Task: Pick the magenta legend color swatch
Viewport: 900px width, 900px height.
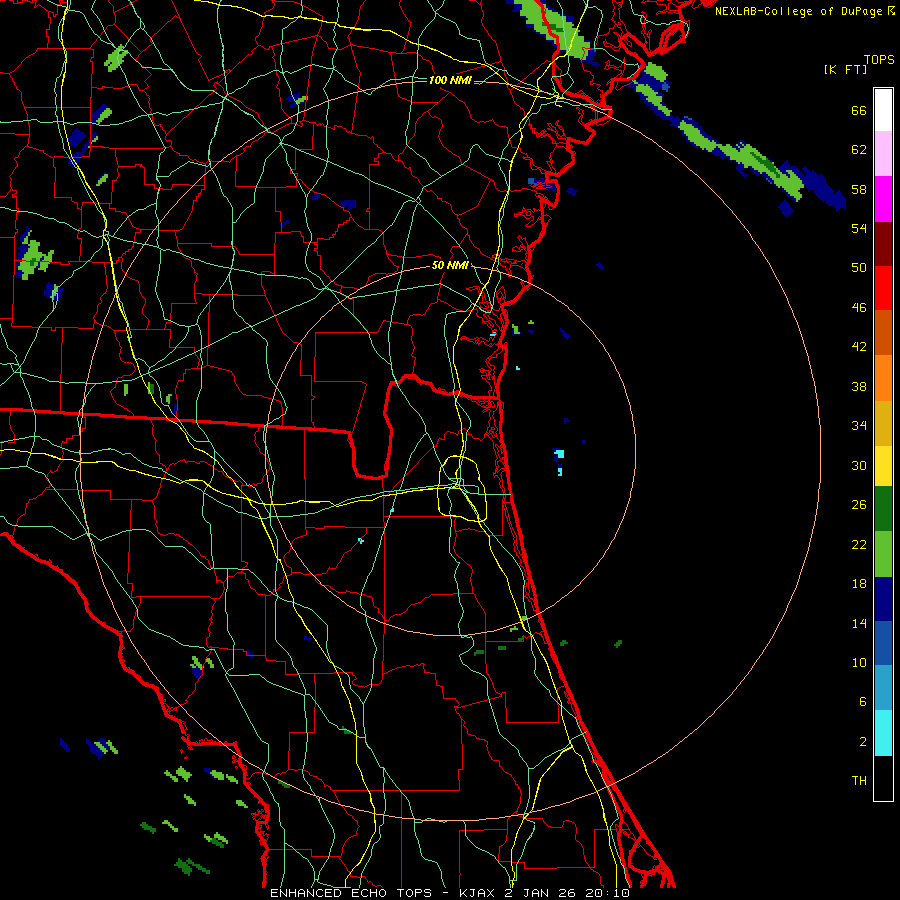Action: point(883,199)
